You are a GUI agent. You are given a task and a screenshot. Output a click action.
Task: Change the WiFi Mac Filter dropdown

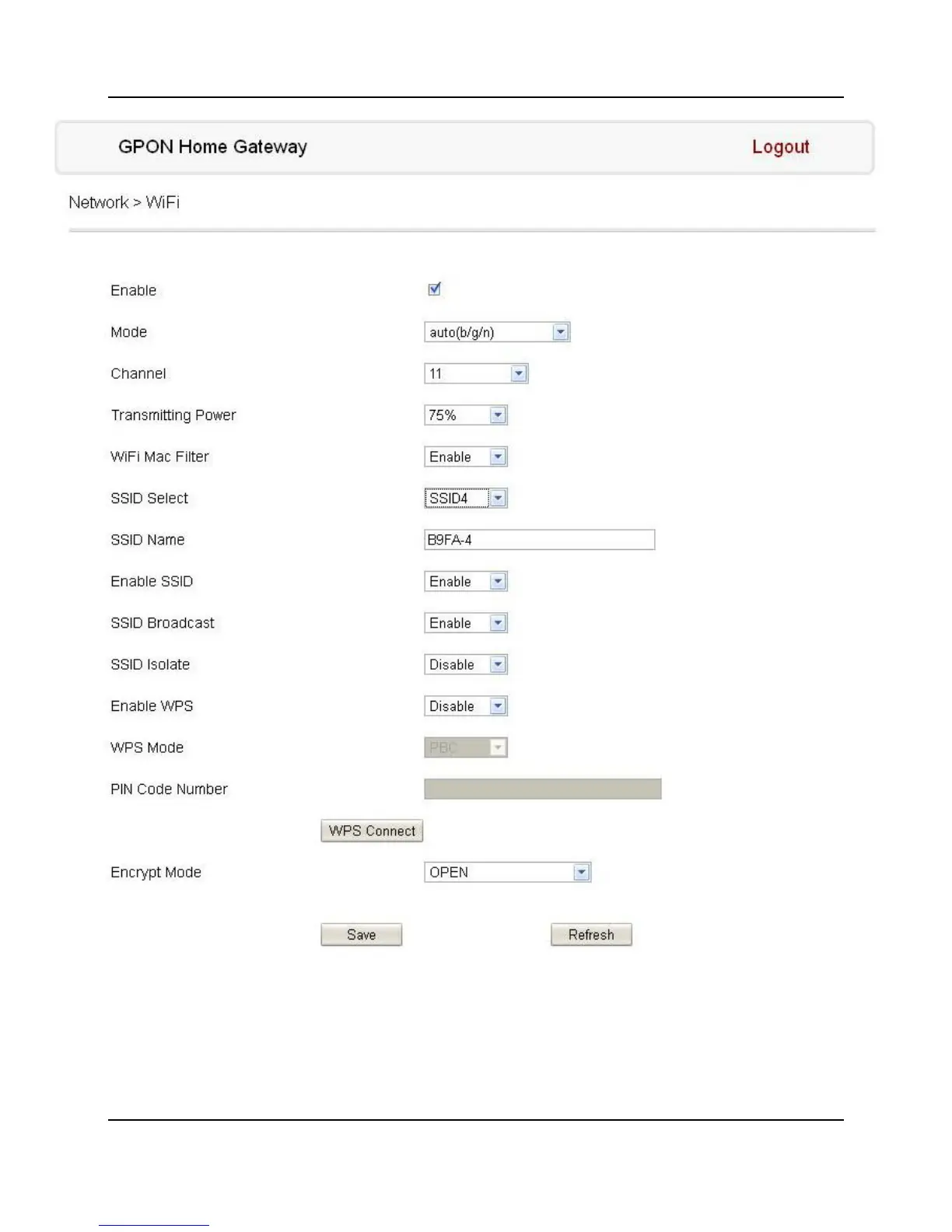coord(465,457)
